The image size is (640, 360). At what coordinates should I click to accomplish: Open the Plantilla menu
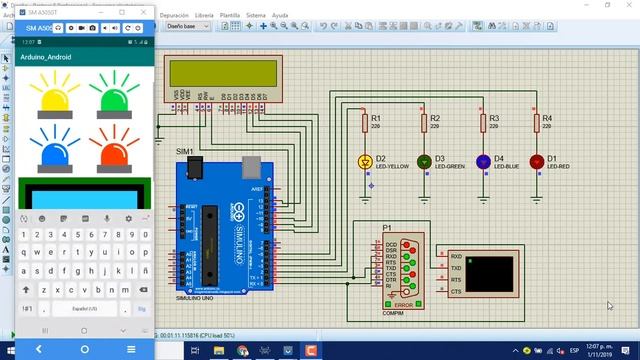pyautogui.click(x=230, y=15)
